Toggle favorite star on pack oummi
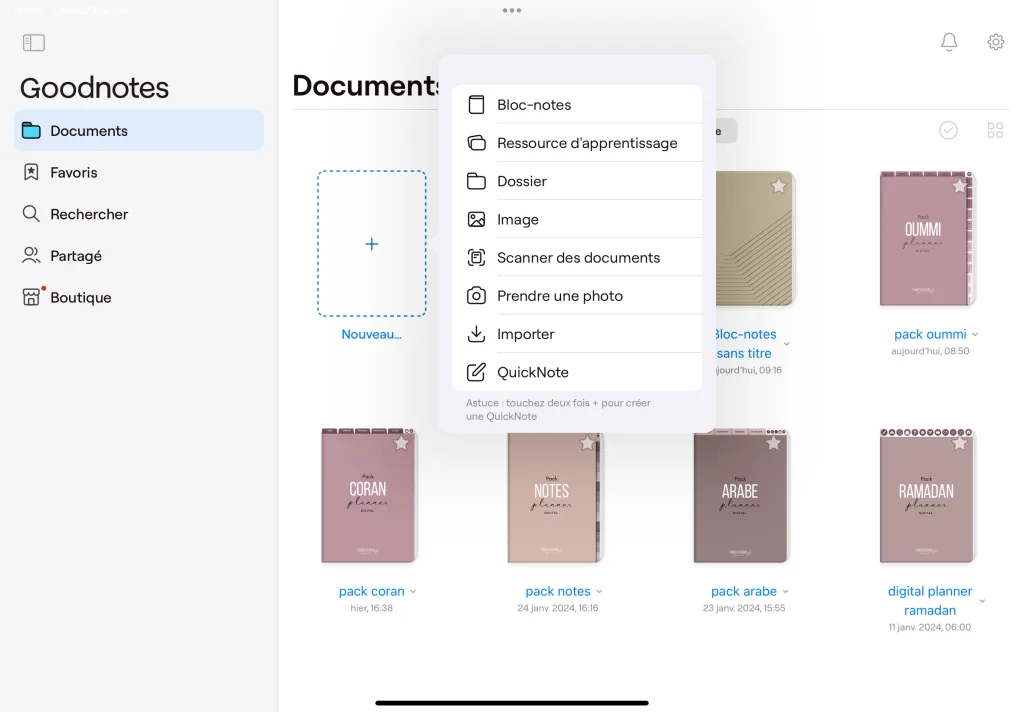The image size is (1024, 712). [x=959, y=186]
